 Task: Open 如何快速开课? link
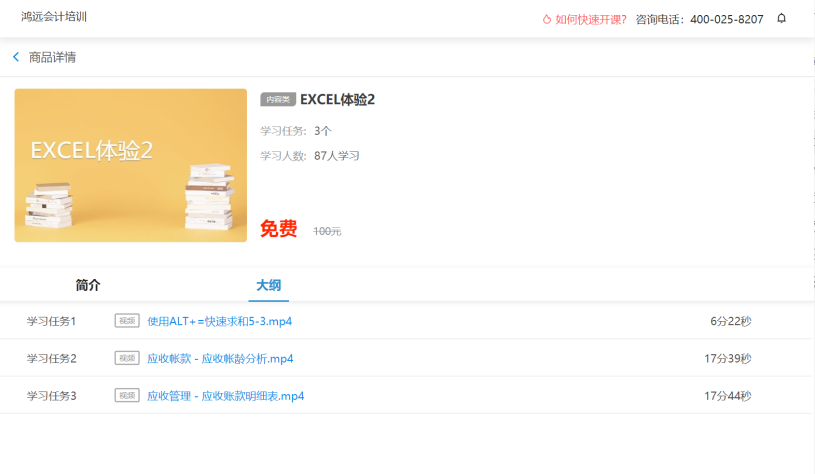click(x=590, y=20)
